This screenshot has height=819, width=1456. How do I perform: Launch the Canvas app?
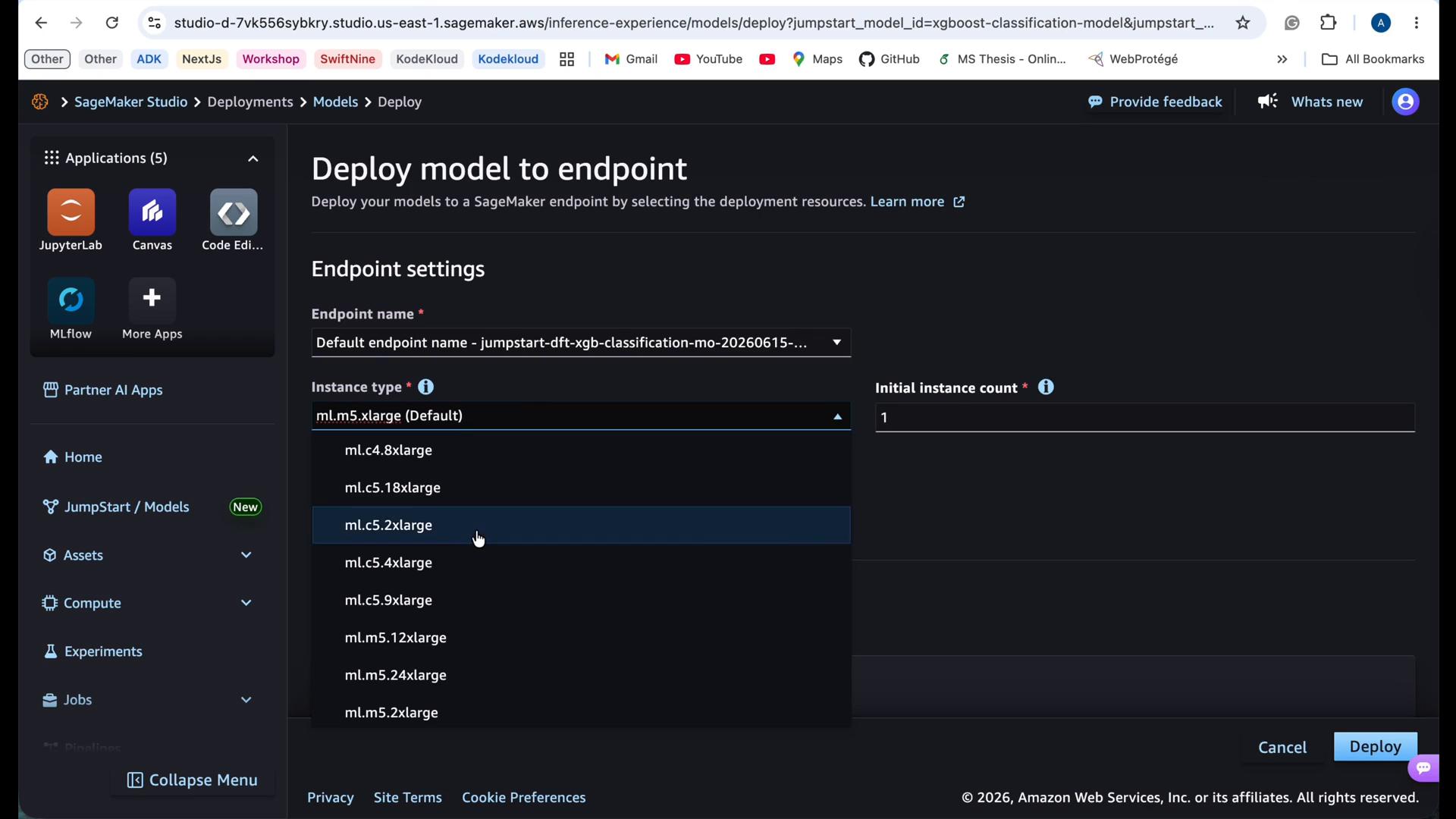tap(152, 220)
